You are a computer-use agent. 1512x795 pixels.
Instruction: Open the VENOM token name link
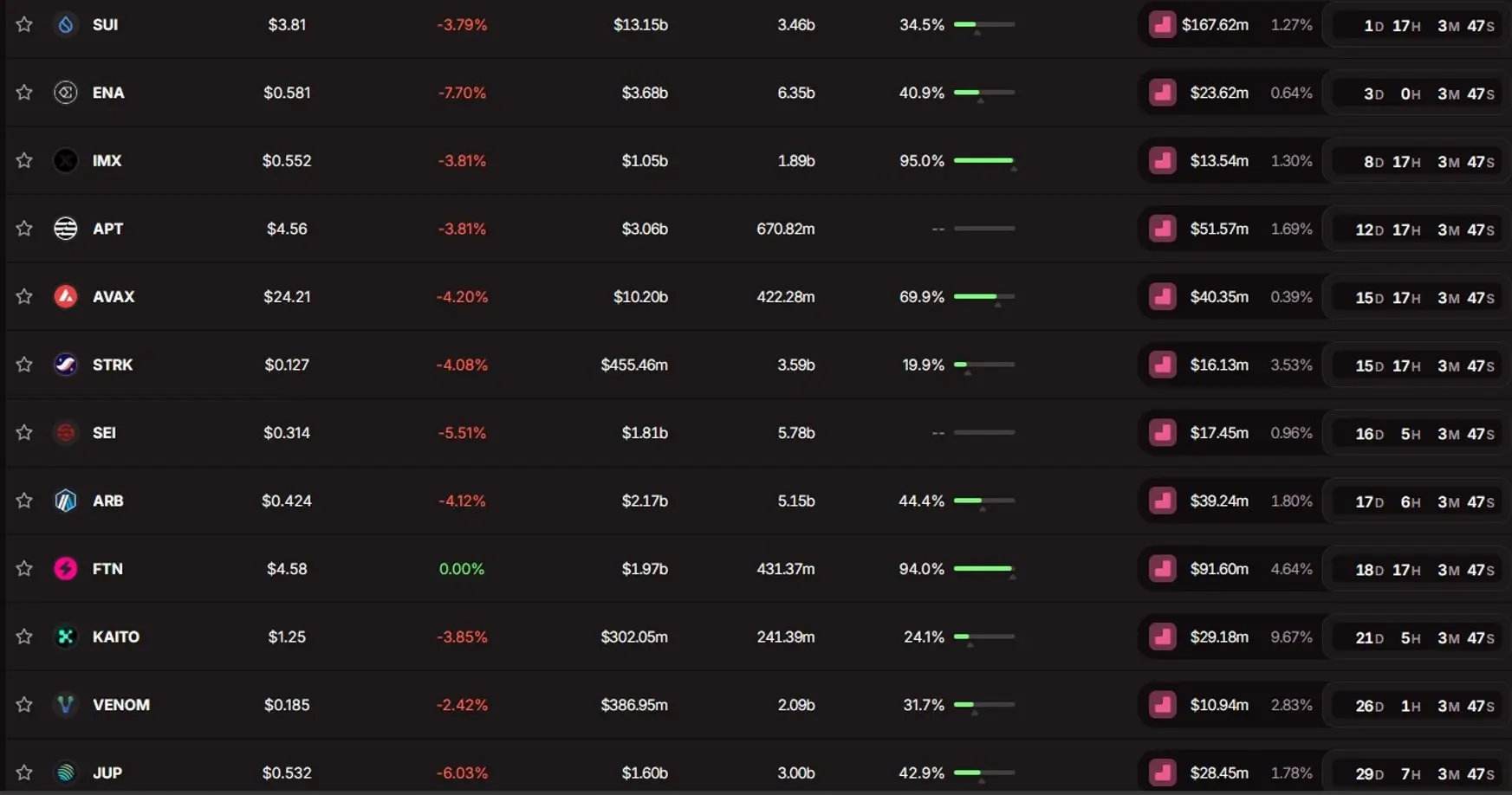pos(120,704)
